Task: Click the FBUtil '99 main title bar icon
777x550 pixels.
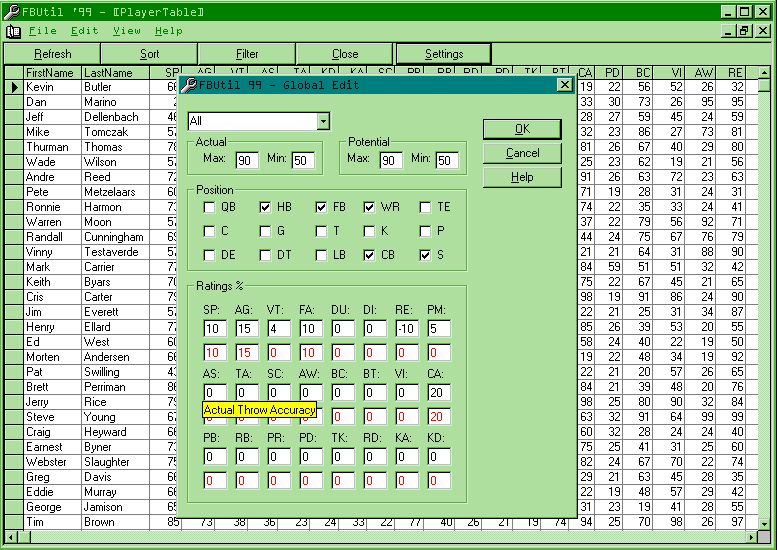Action: click(11, 11)
